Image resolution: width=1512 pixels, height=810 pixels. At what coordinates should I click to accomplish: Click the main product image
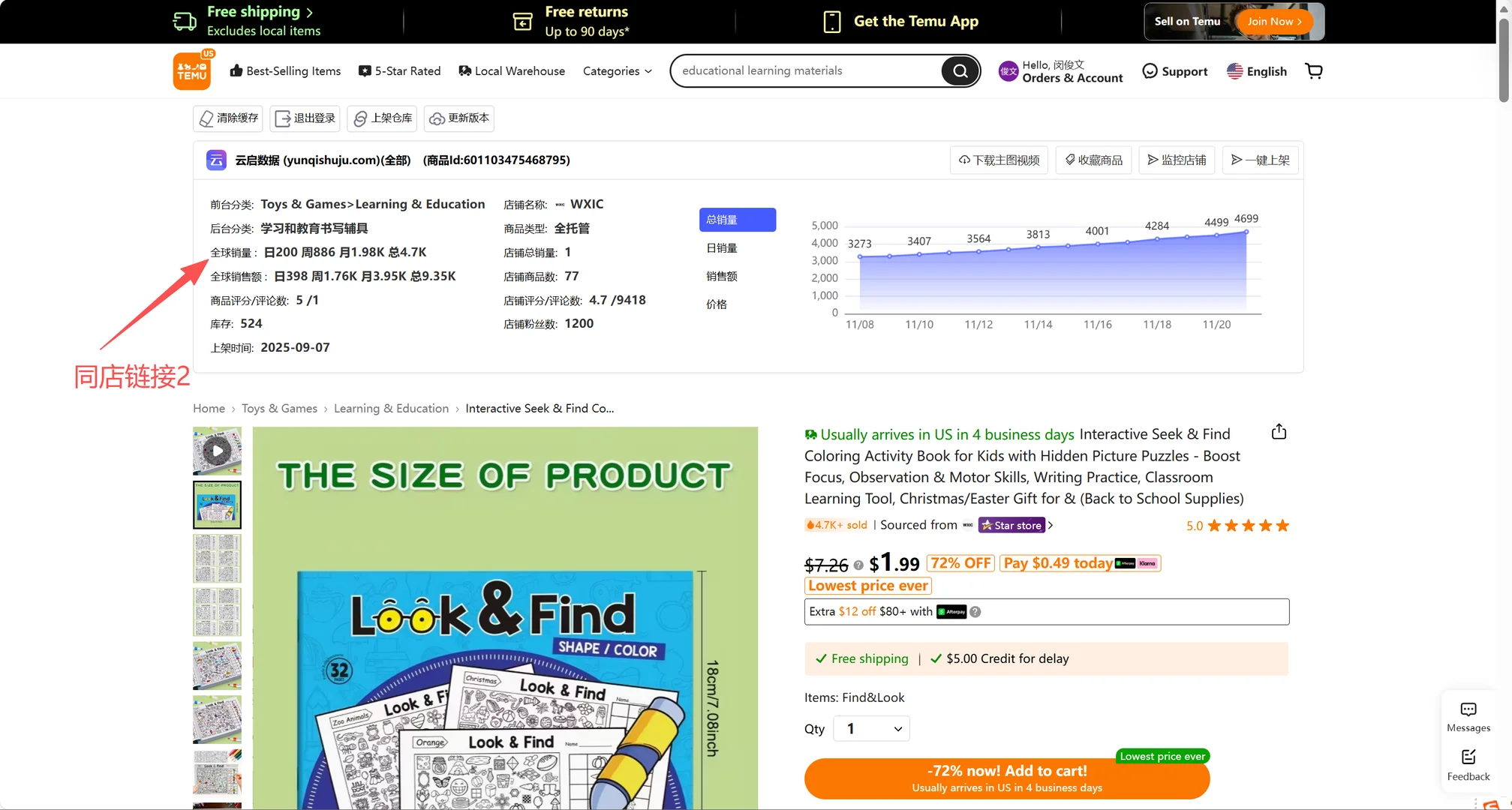click(505, 618)
